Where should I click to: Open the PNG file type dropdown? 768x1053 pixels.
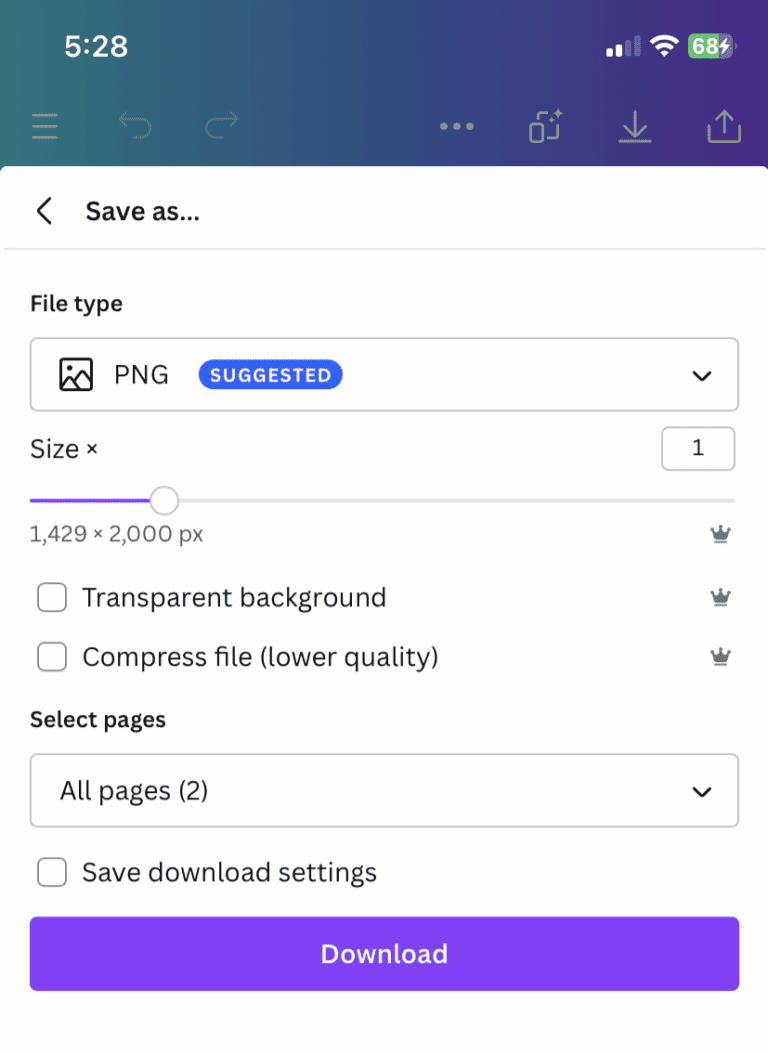pyautogui.click(x=384, y=374)
